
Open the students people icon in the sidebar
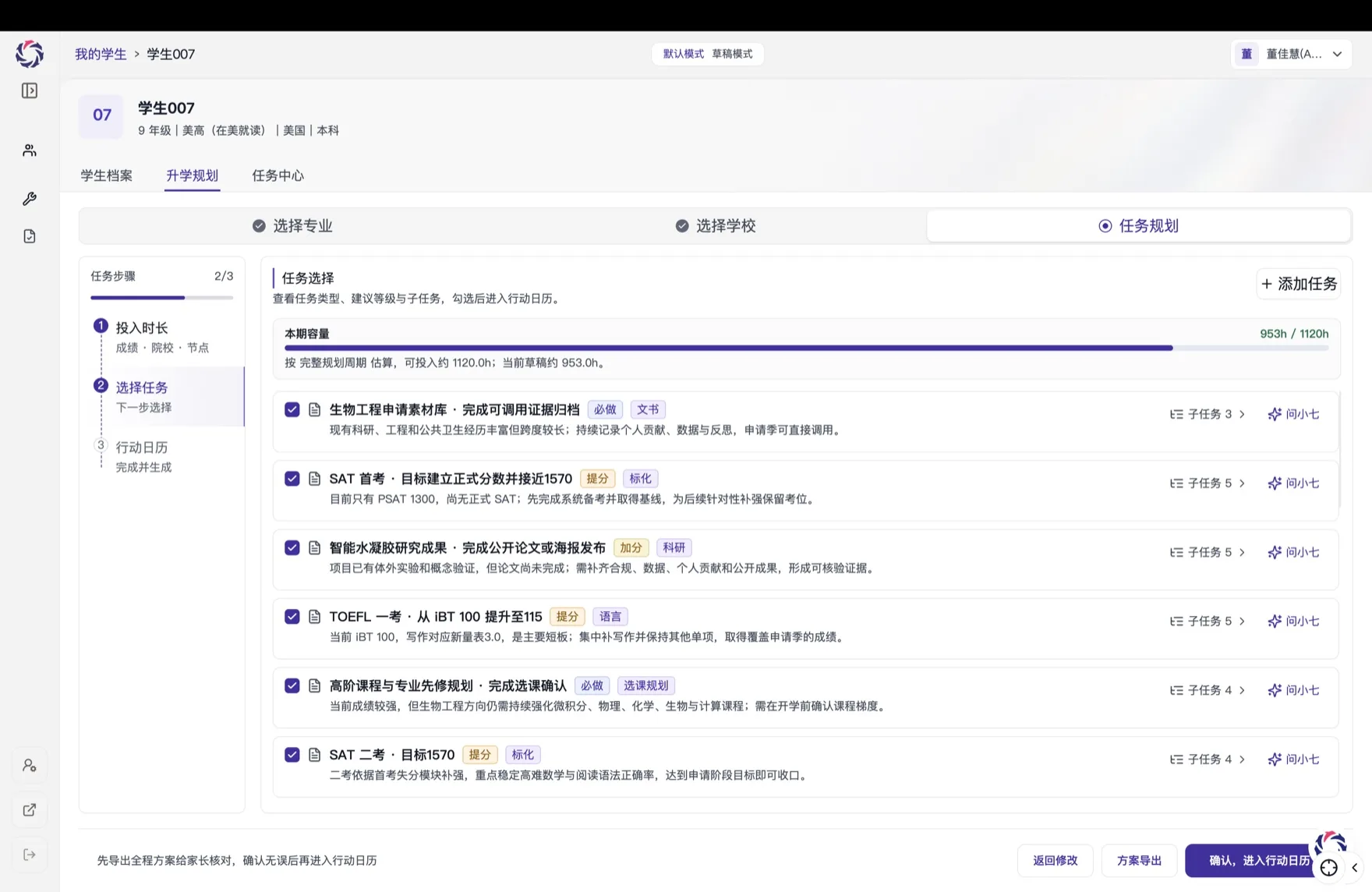30,150
